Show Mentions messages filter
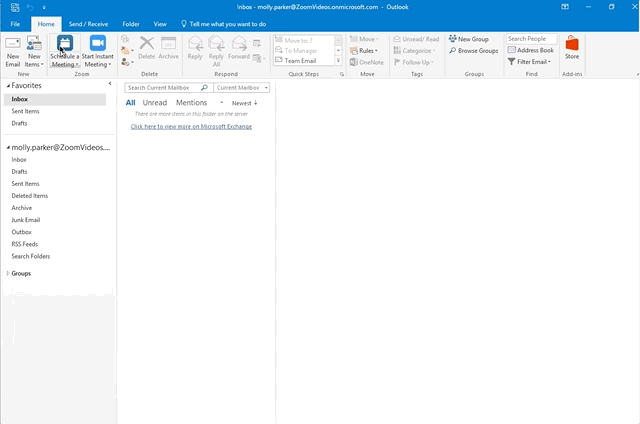The width and height of the screenshot is (640, 424). tap(191, 102)
